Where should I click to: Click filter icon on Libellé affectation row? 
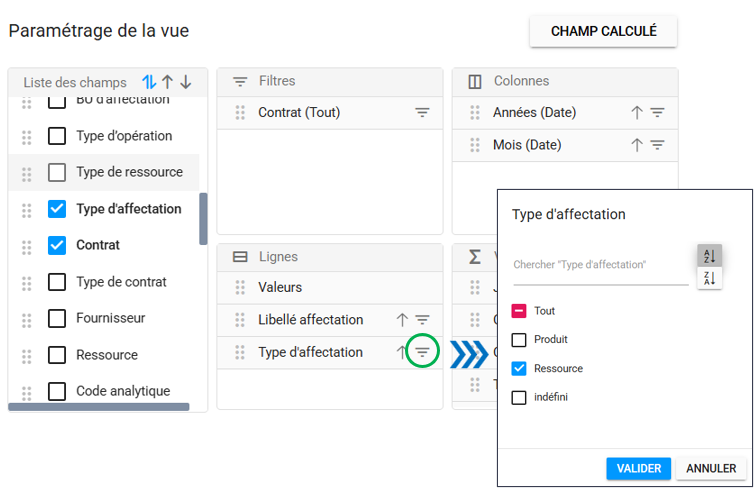tap(423, 320)
